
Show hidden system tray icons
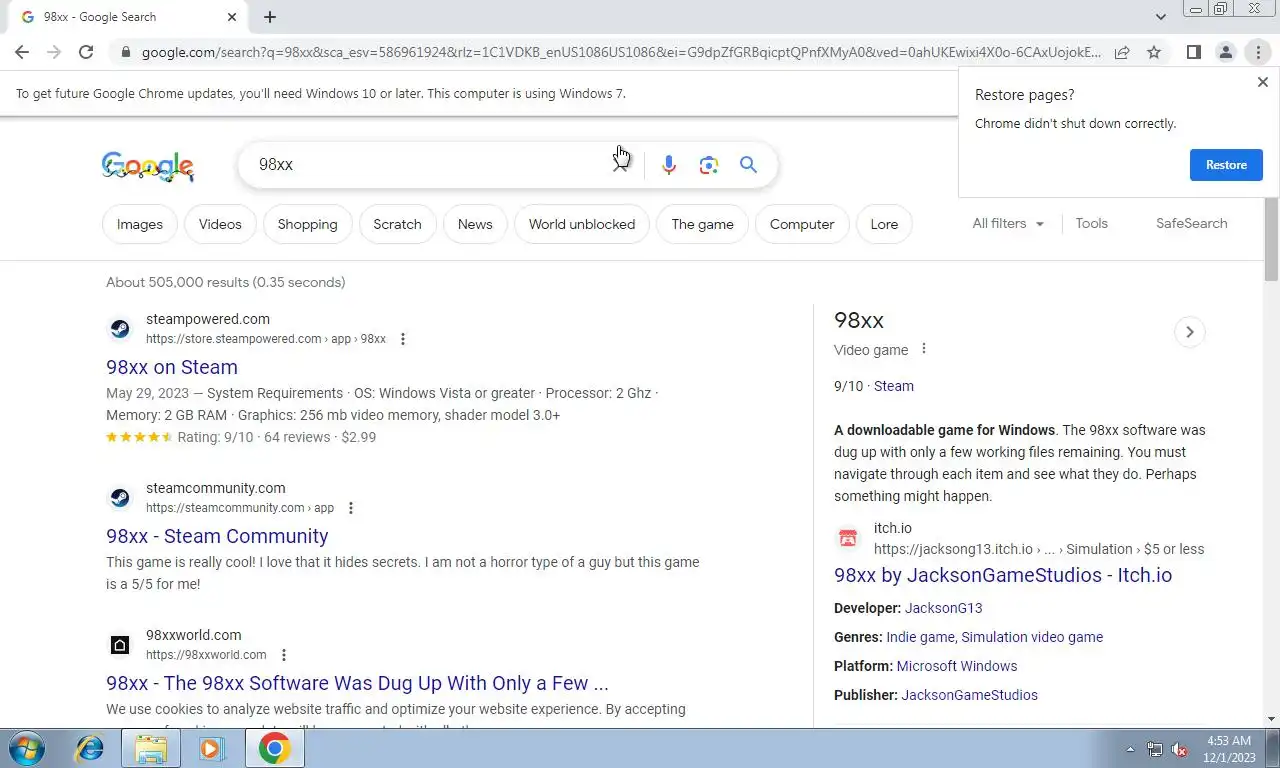pos(1131,749)
